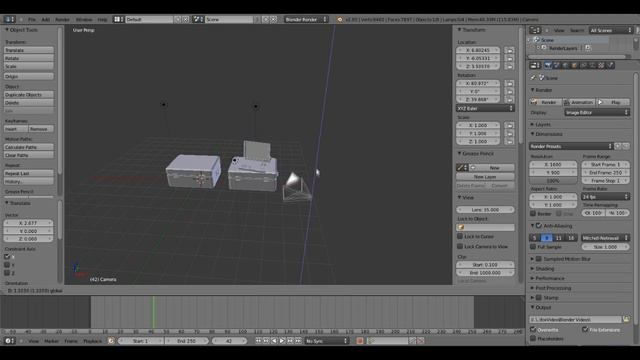Viewport: 640px width, 360px height.
Task: Select 11 anti-aliasing samples
Action: tap(559, 238)
